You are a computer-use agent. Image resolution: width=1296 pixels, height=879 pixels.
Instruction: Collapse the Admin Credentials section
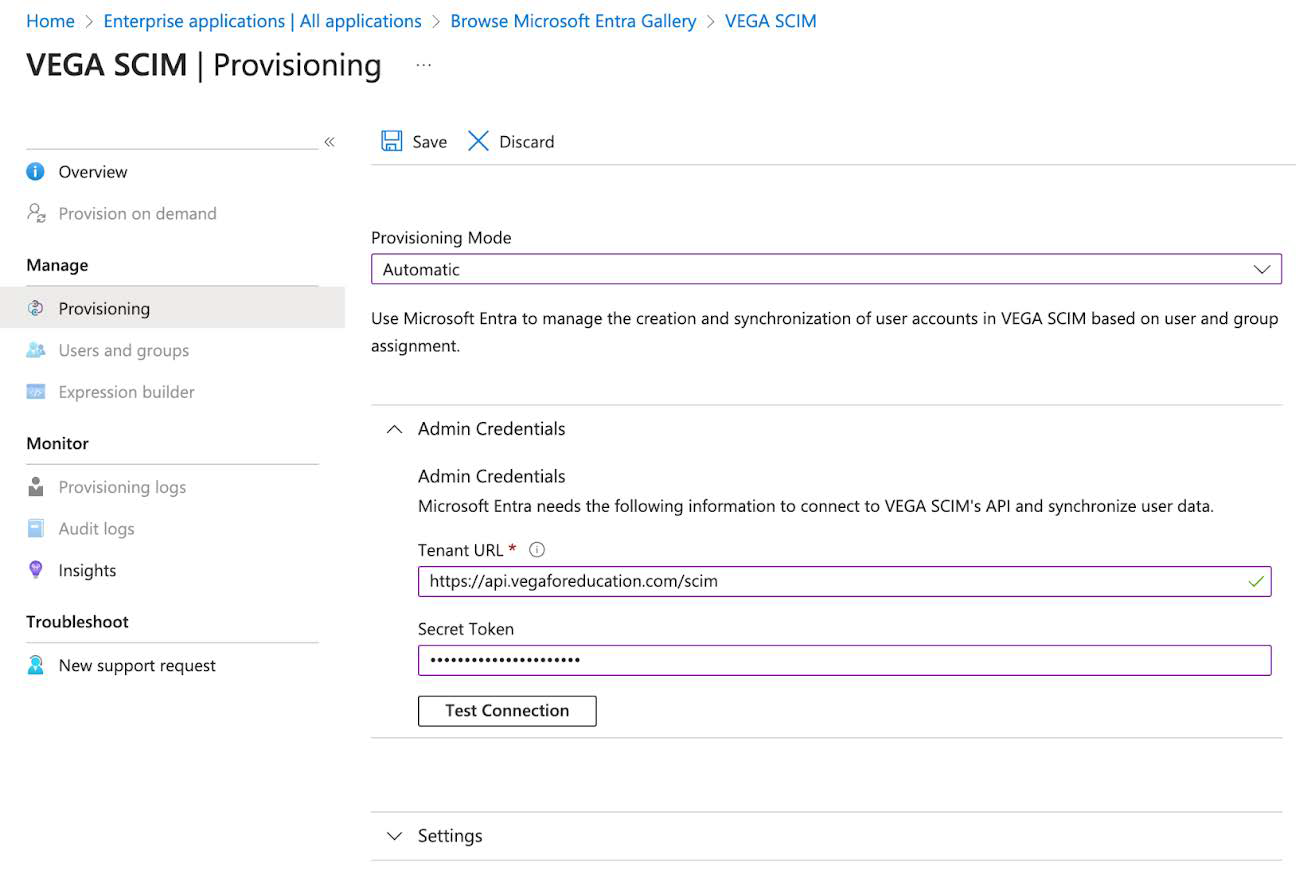click(395, 429)
